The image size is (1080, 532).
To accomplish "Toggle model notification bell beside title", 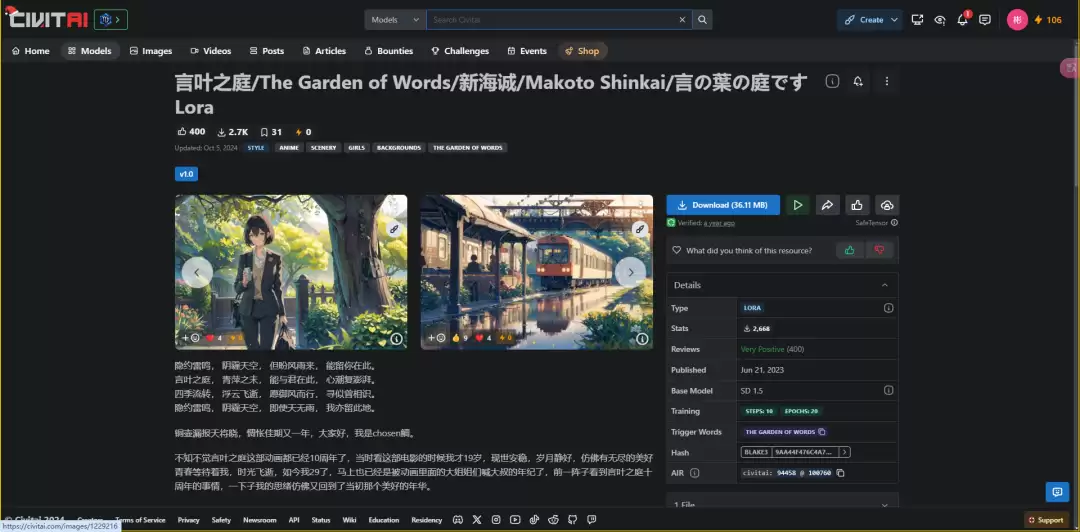I will [858, 81].
